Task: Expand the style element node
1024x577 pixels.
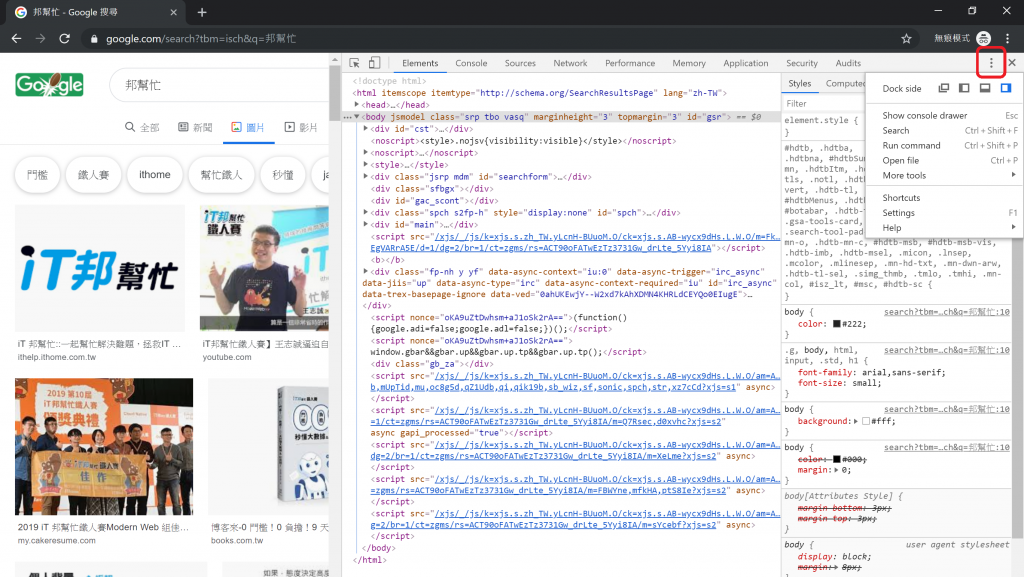Action: click(366, 164)
